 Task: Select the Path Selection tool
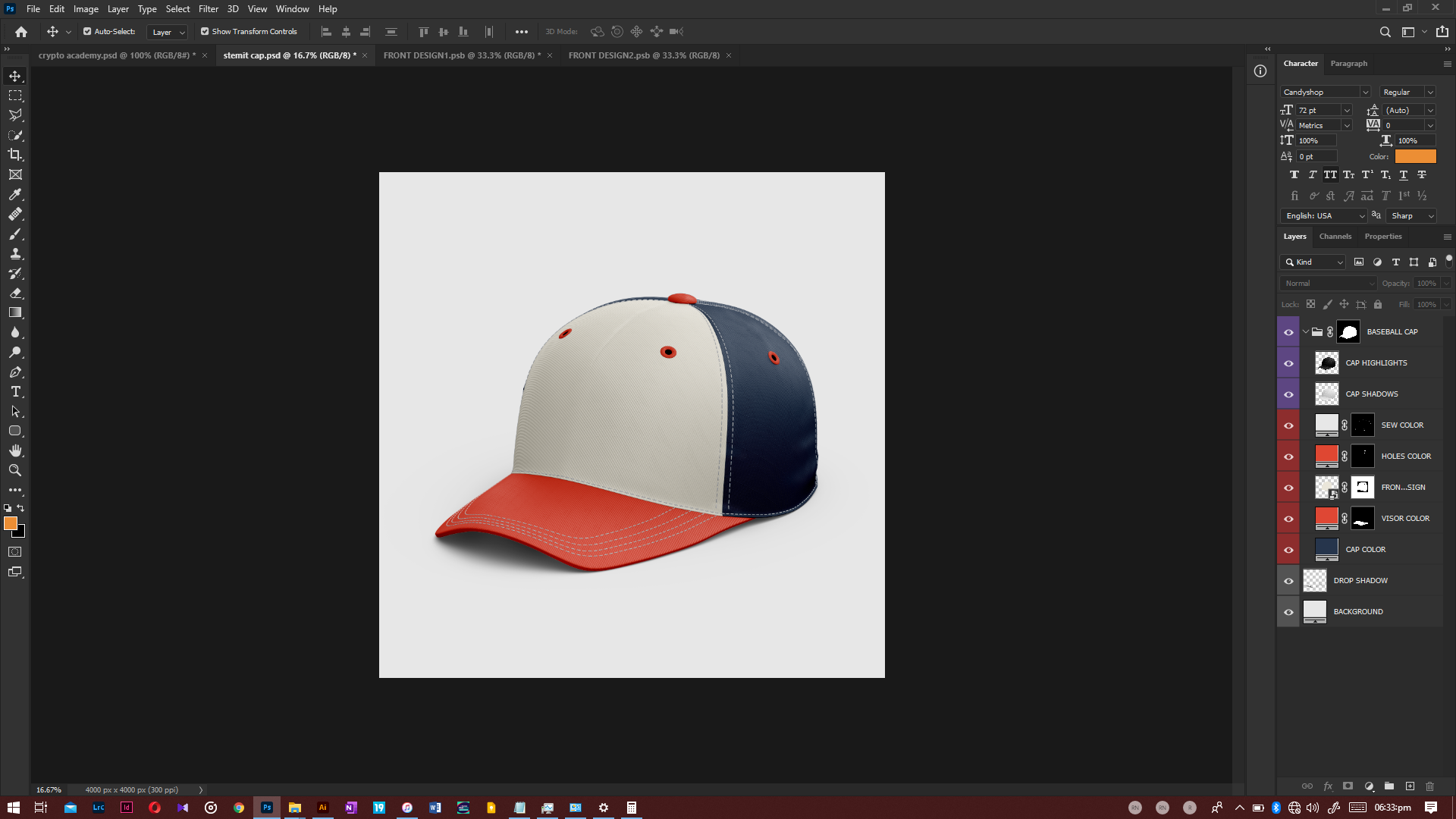coord(15,412)
